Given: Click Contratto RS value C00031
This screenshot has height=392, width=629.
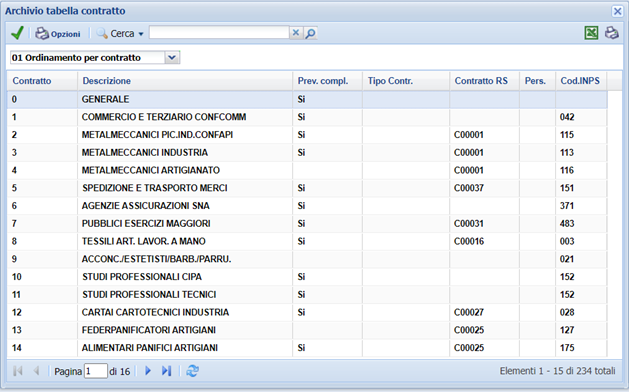Looking at the screenshot, I should coord(469,223).
